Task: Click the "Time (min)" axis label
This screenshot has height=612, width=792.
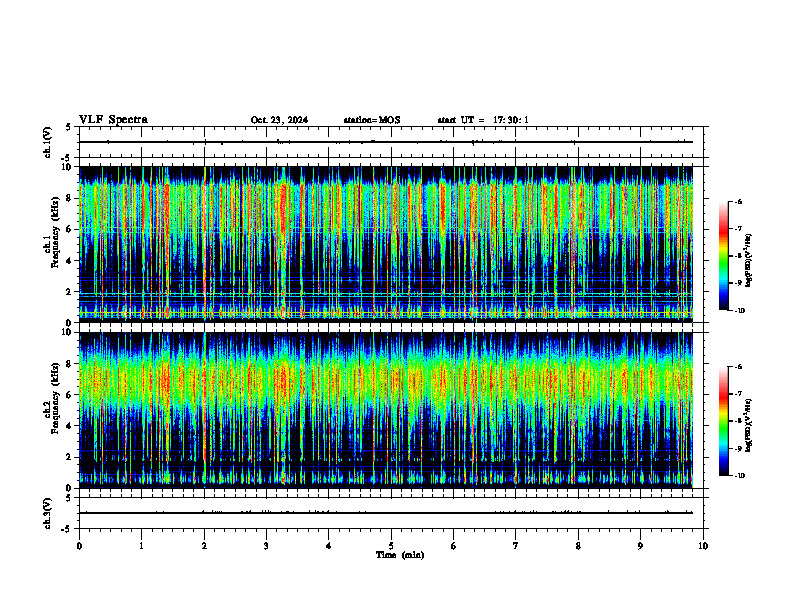Action: point(400,555)
